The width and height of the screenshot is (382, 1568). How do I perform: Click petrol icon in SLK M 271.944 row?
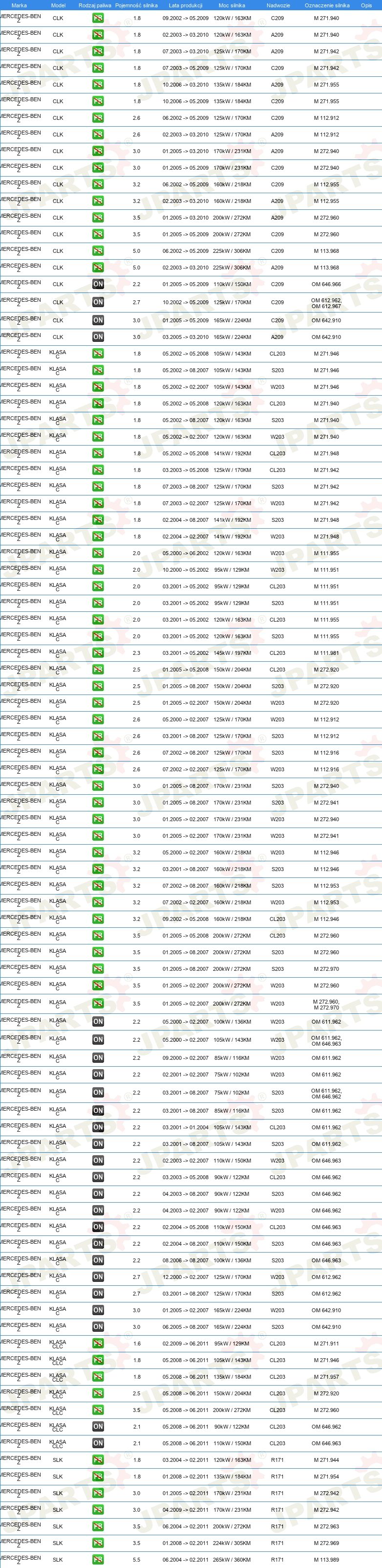point(98,1459)
